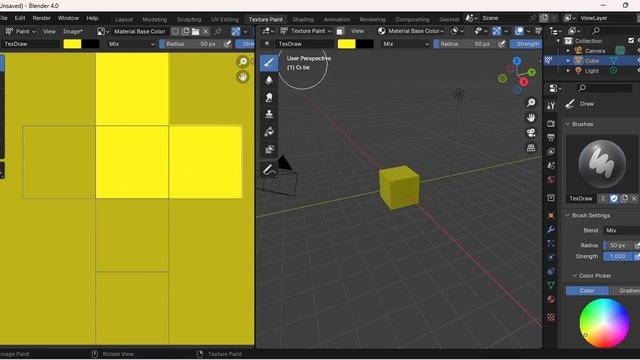Expand the Camera item in outliner
Viewport: 640px width, 360px height.
point(568,51)
